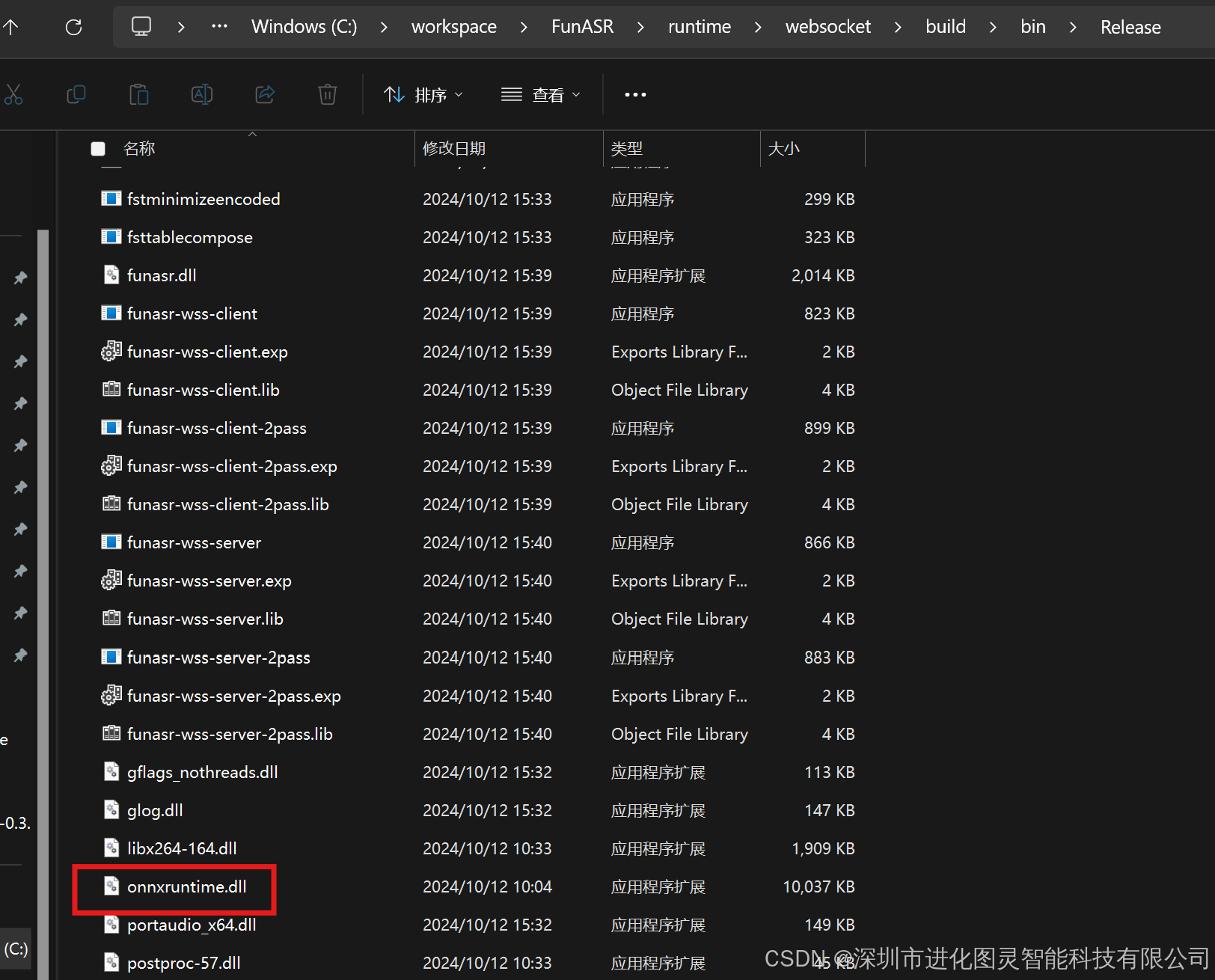Select the onnxruntime.dll file name
The width and height of the screenshot is (1215, 980).
pyautogui.click(x=186, y=886)
